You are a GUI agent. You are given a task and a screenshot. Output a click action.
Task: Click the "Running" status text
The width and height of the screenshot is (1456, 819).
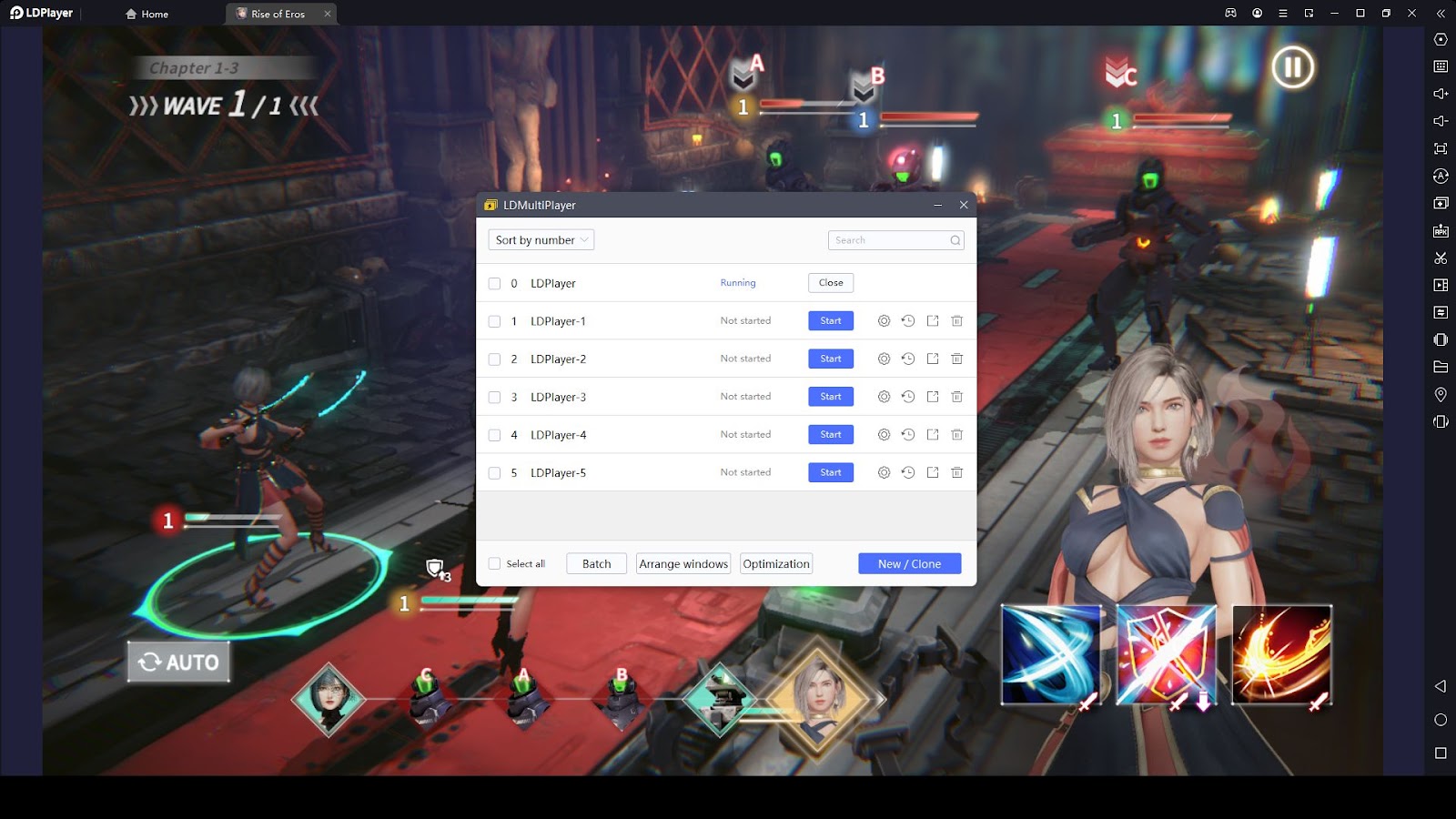tap(738, 283)
